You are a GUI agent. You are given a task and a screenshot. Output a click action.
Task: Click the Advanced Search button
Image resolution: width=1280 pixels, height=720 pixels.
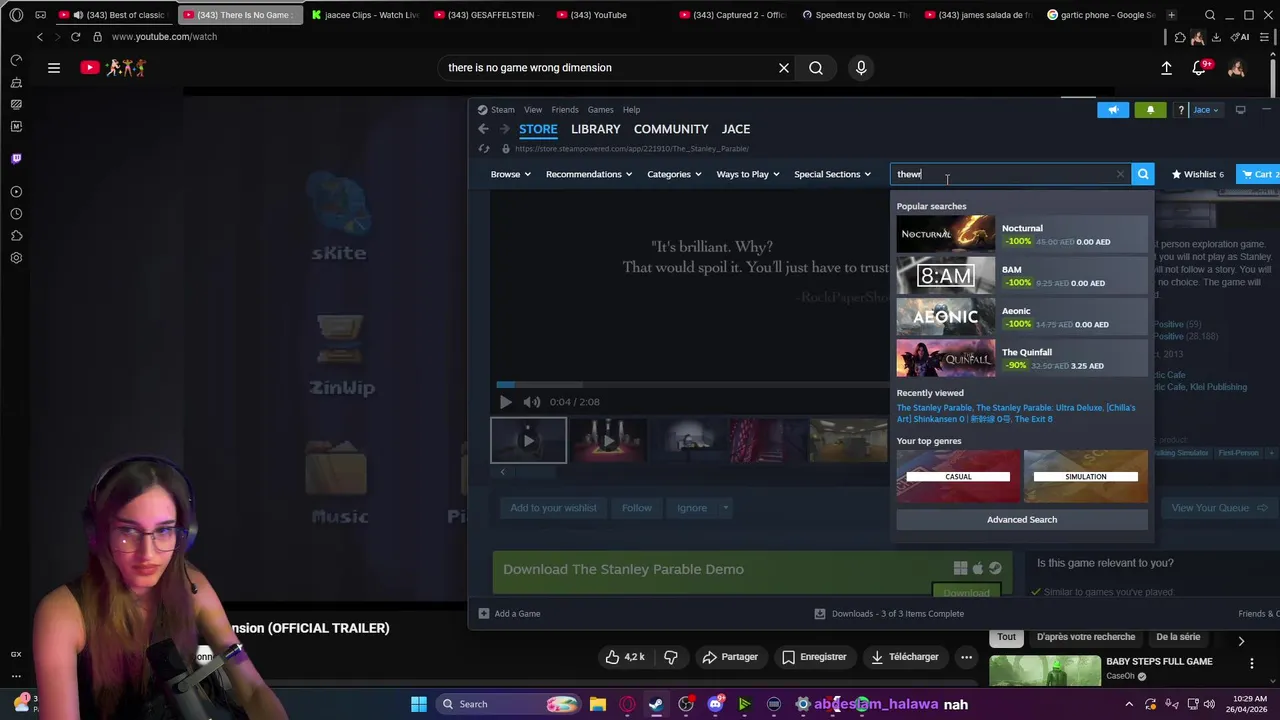click(1022, 519)
